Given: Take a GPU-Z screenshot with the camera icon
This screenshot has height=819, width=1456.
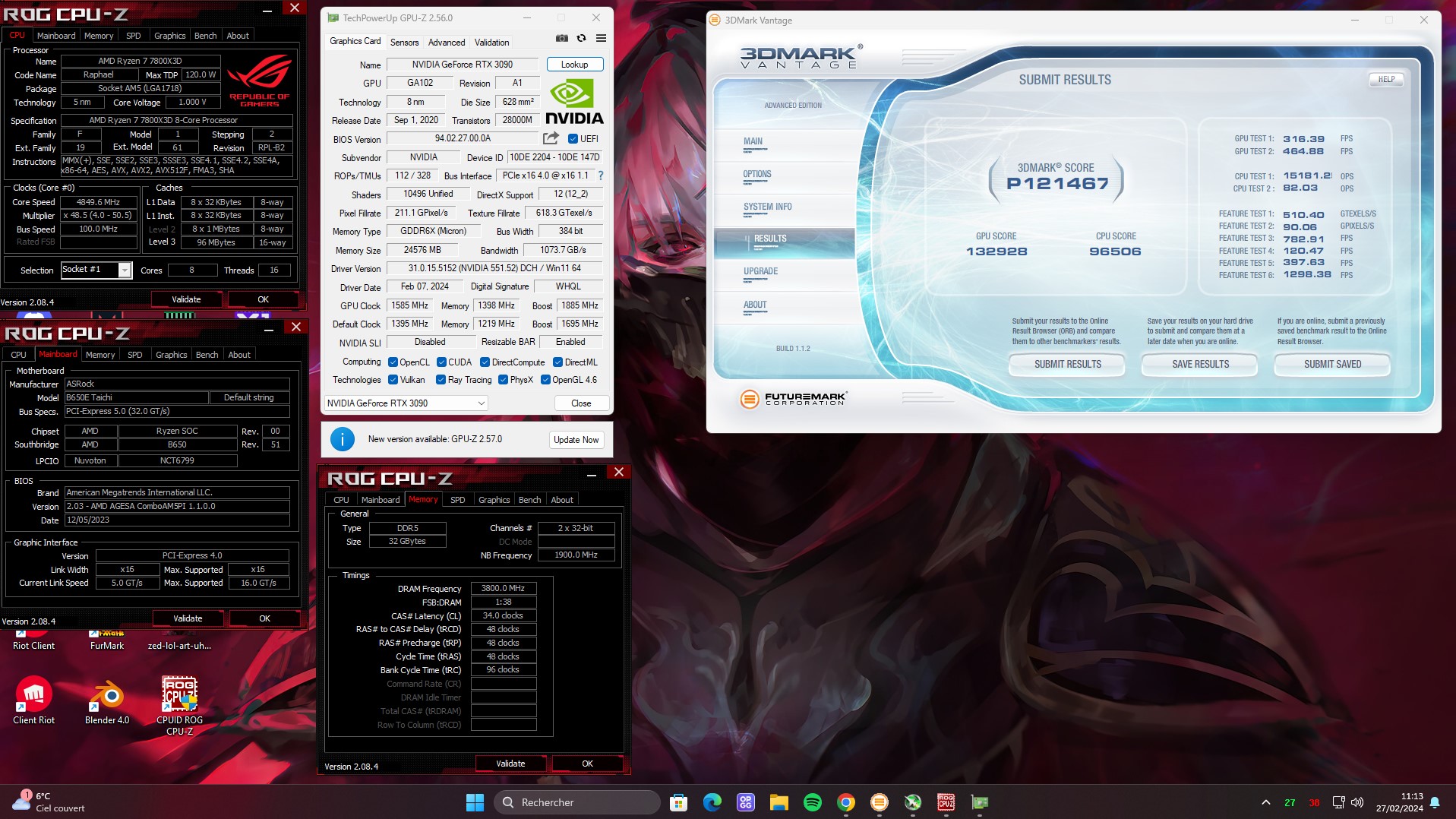Looking at the screenshot, I should (x=561, y=38).
